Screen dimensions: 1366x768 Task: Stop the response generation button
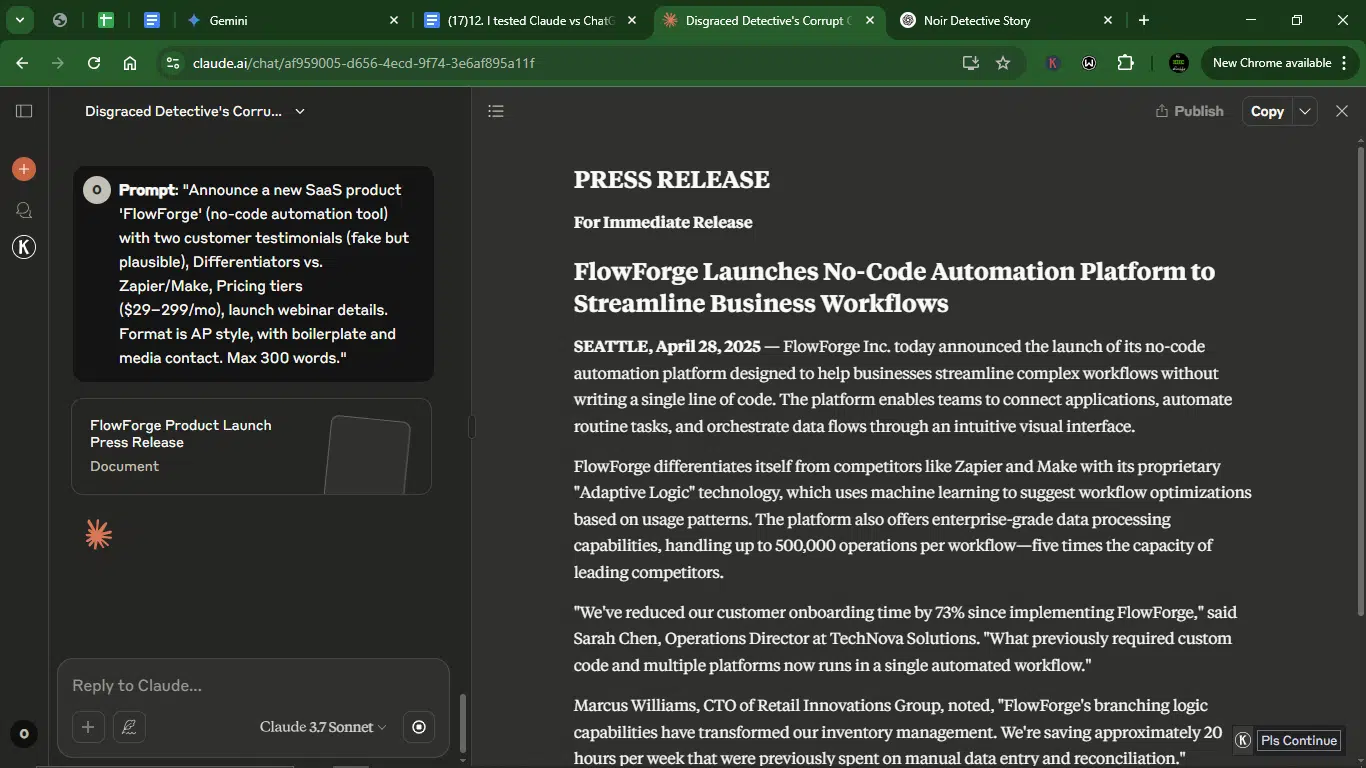[x=419, y=727]
